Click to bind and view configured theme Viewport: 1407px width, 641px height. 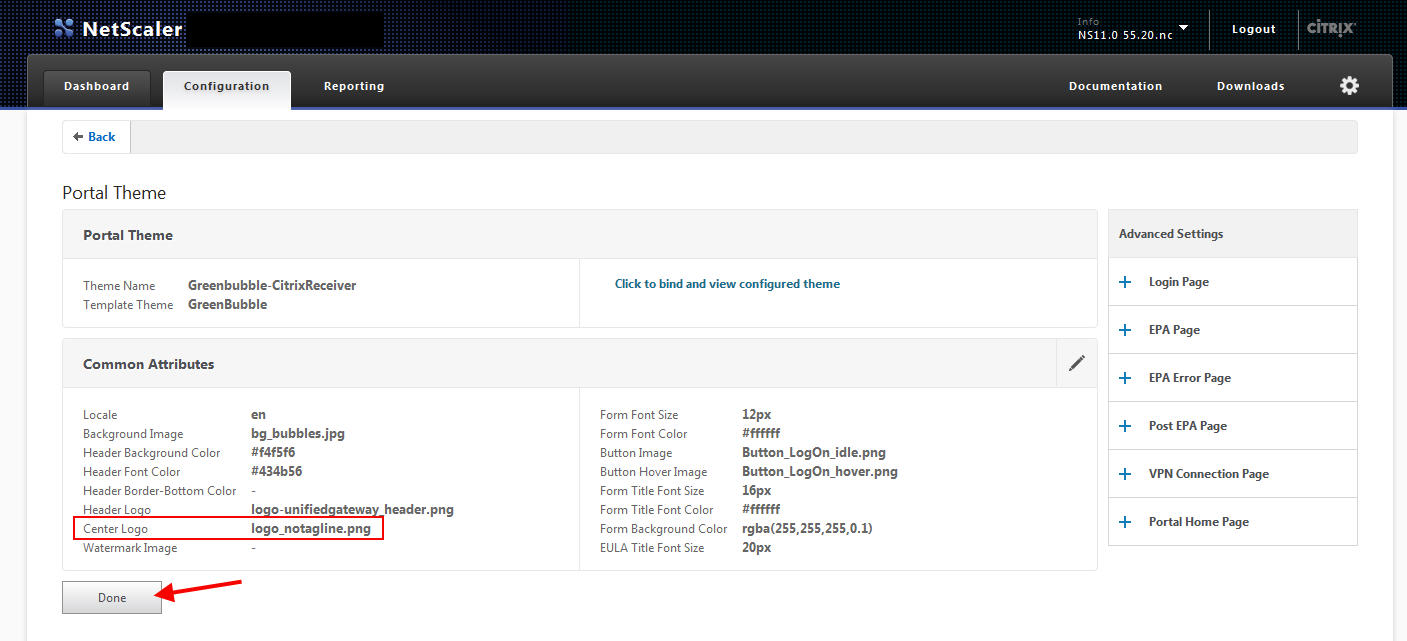pos(727,284)
